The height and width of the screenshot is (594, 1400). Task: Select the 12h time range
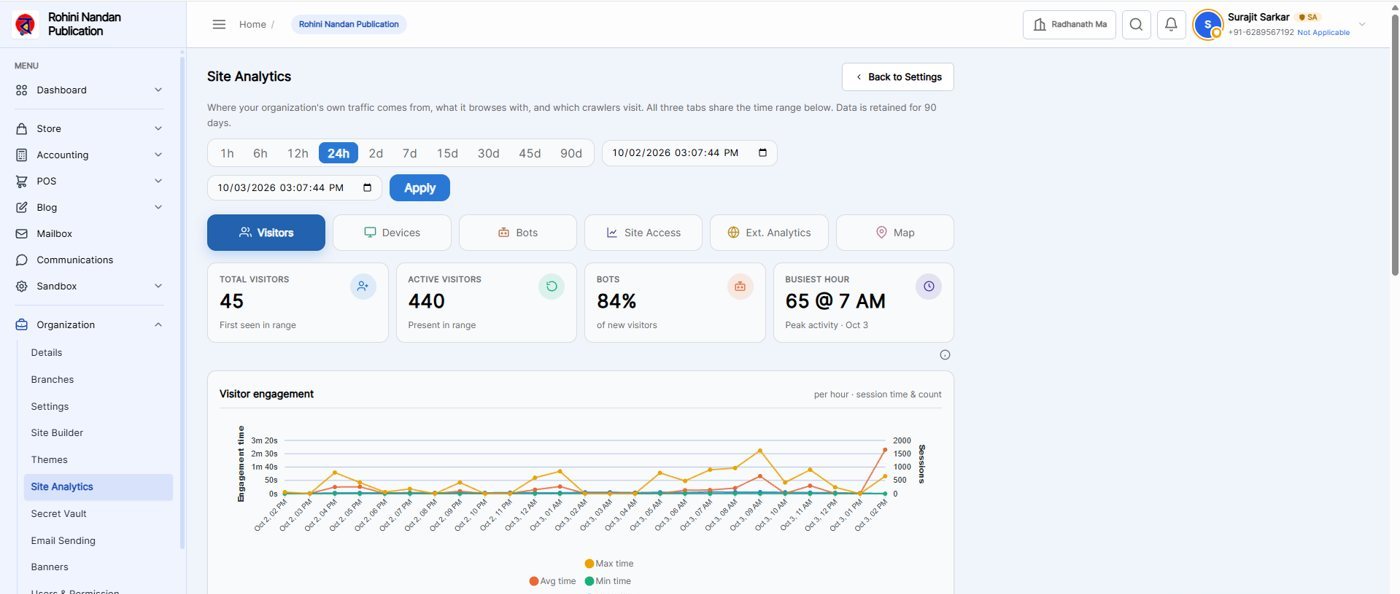[298, 153]
